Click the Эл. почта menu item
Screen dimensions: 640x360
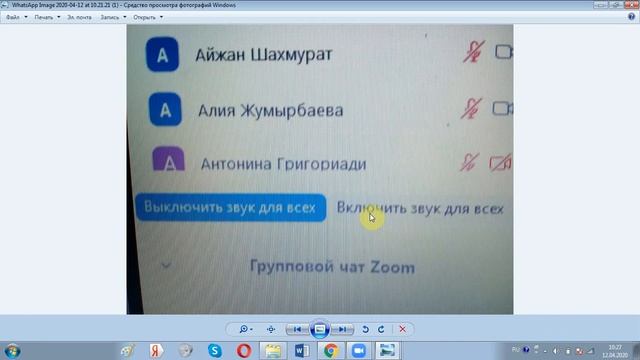coord(79,17)
